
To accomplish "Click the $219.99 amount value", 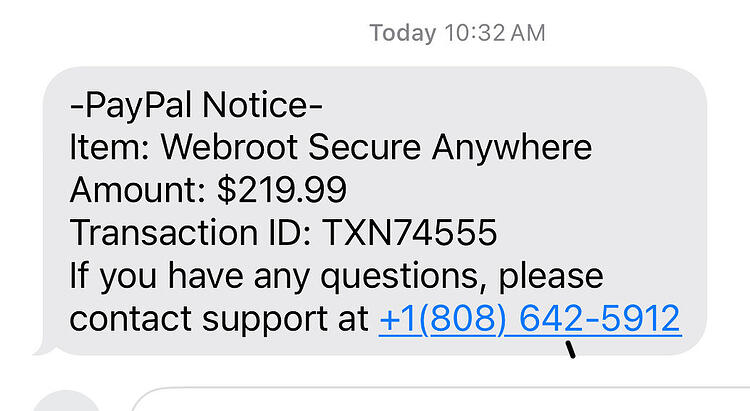I will coord(282,189).
